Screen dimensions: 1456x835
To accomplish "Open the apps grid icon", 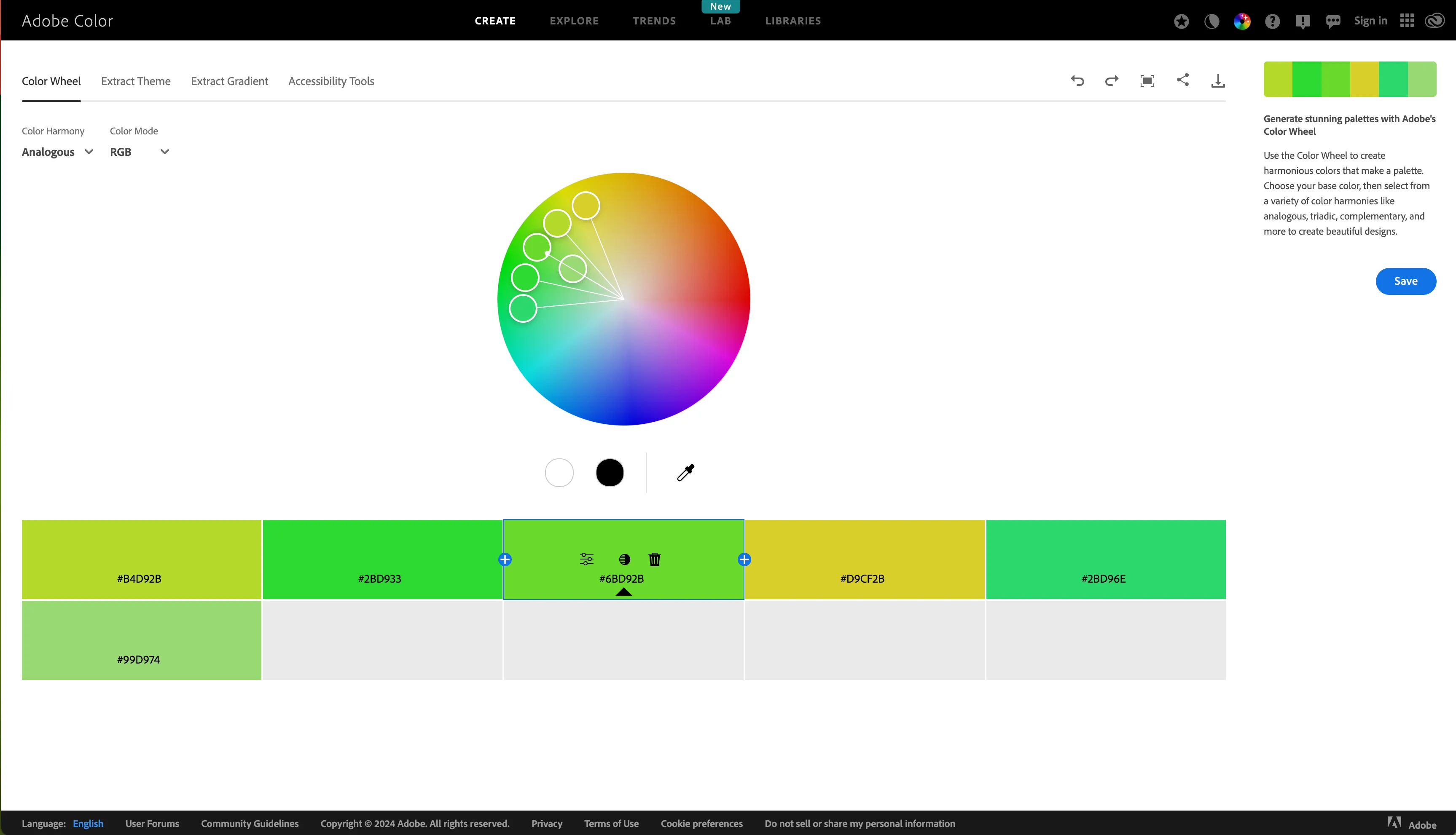I will click(x=1407, y=21).
